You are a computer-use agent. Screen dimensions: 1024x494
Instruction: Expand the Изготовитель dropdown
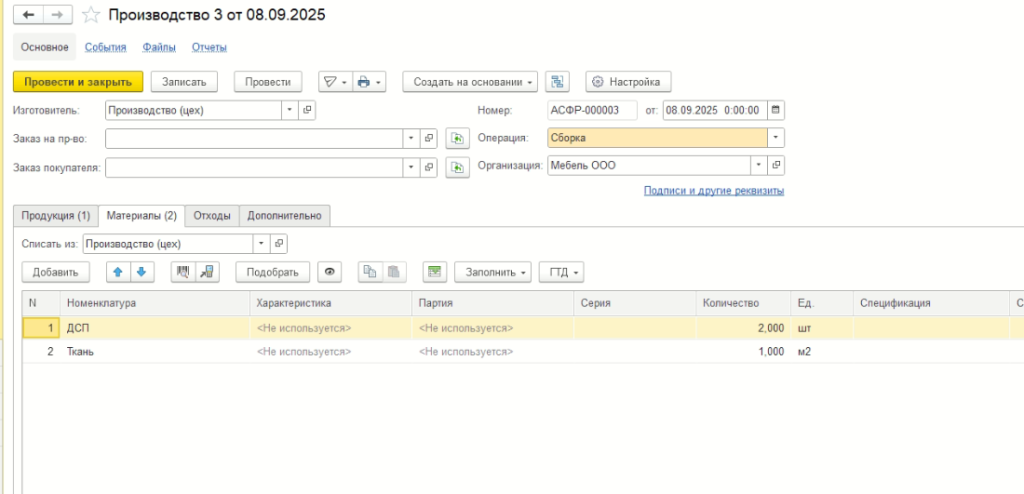tap(290, 110)
